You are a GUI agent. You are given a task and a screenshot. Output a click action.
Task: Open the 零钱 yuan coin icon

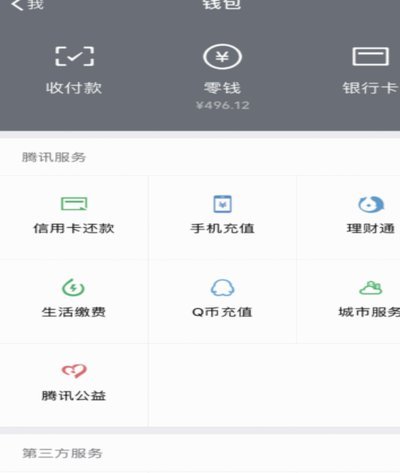[x=222, y=57]
